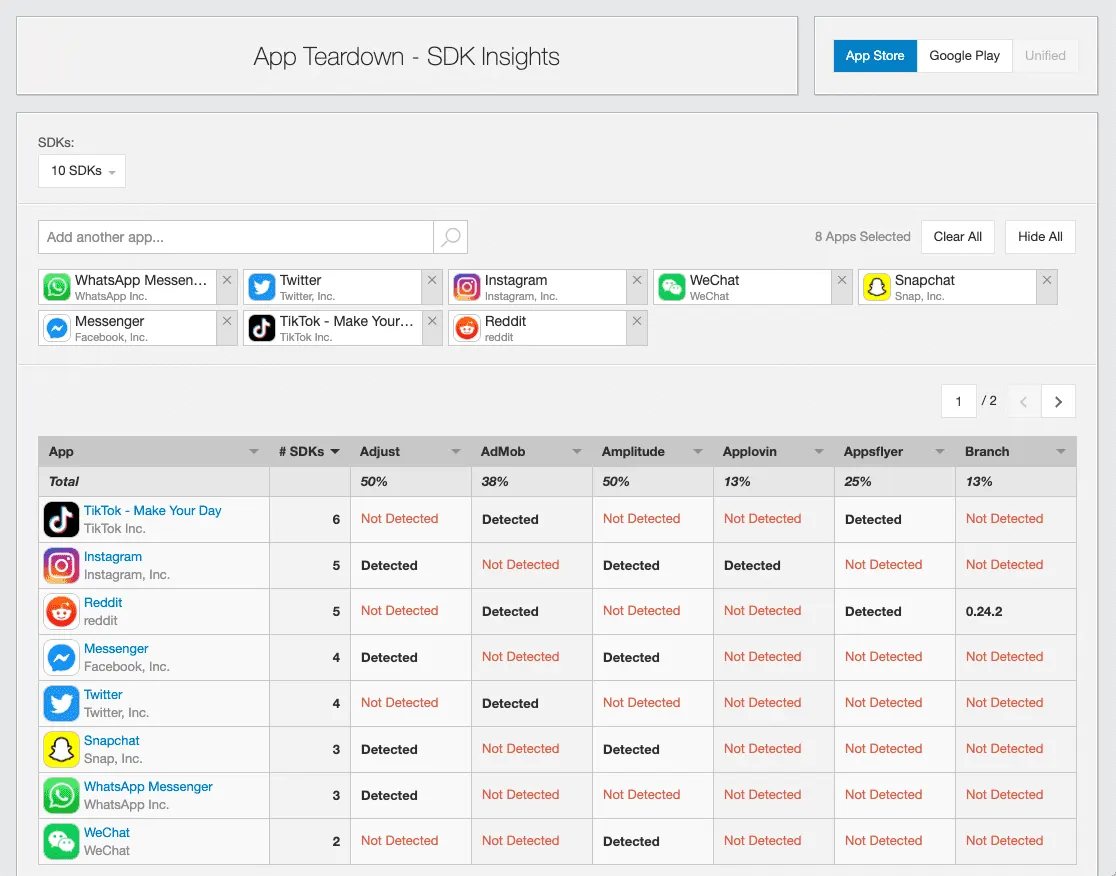Click the TikTok app icon in table
The width and height of the screenshot is (1116, 876).
[61, 519]
